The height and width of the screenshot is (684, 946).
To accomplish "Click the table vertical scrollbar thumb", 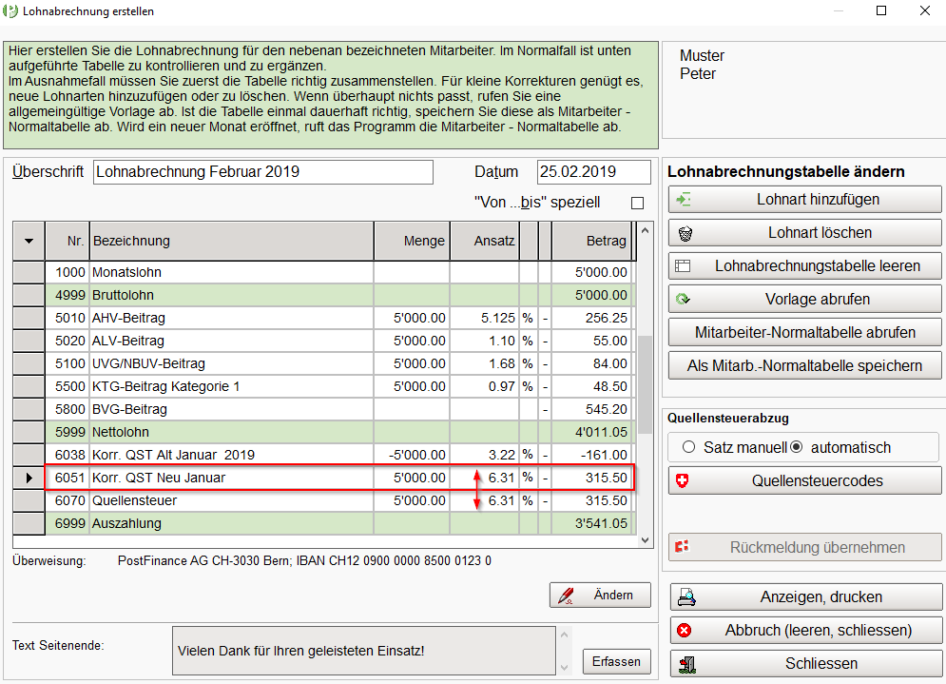I will point(645,385).
